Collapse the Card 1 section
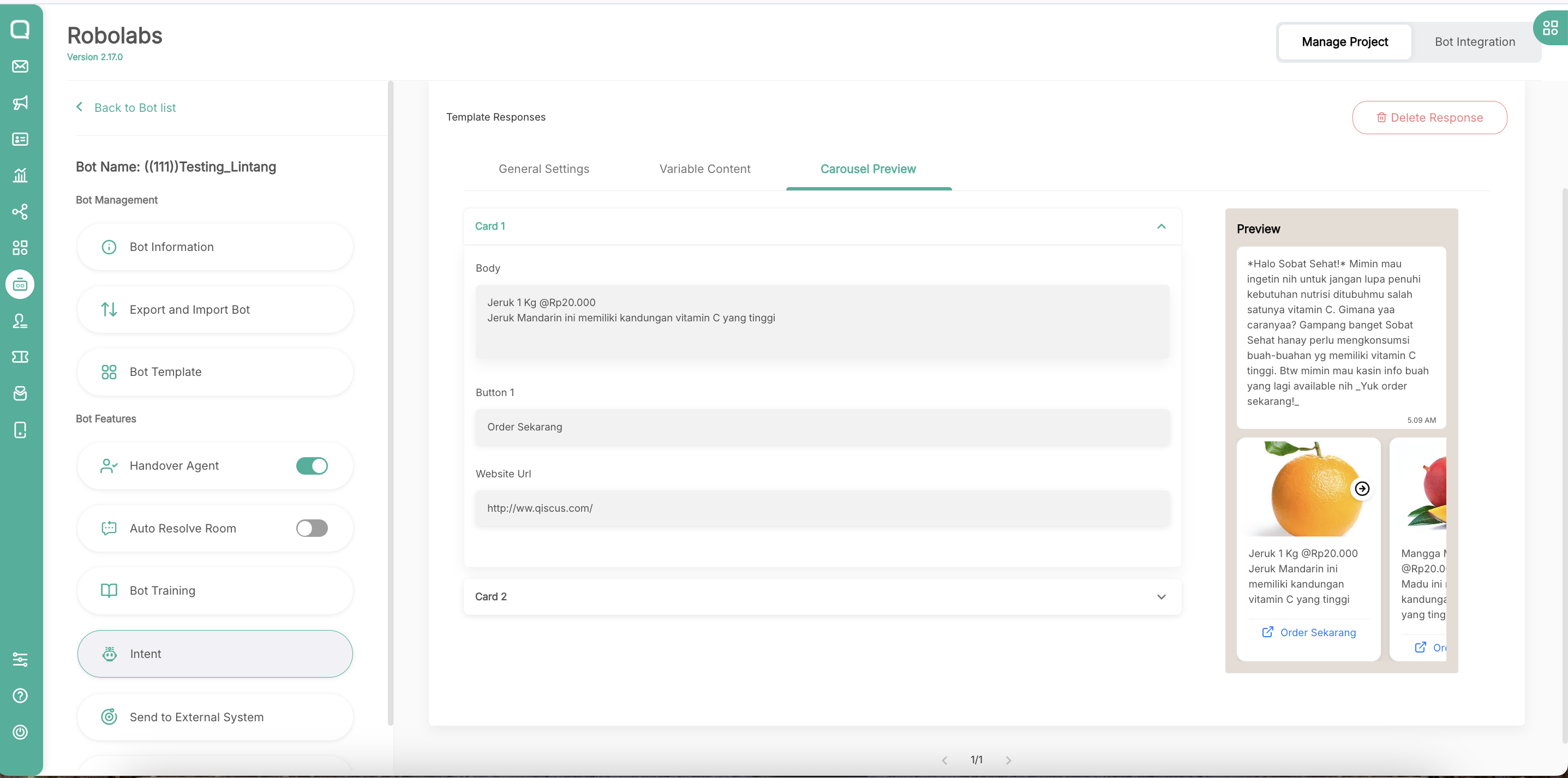 click(1161, 226)
